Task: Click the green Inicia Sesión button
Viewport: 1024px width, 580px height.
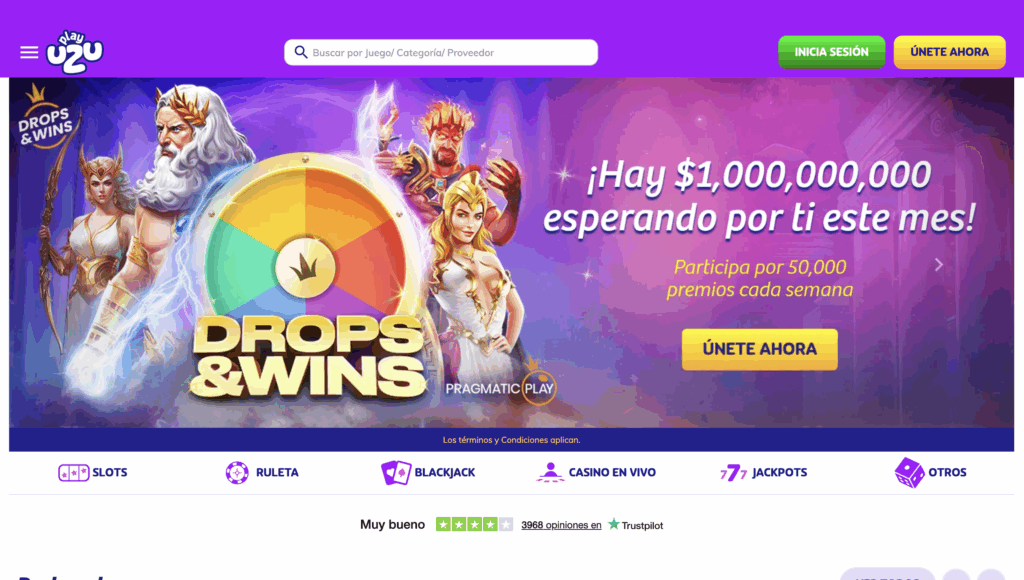Action: pyautogui.click(x=831, y=52)
